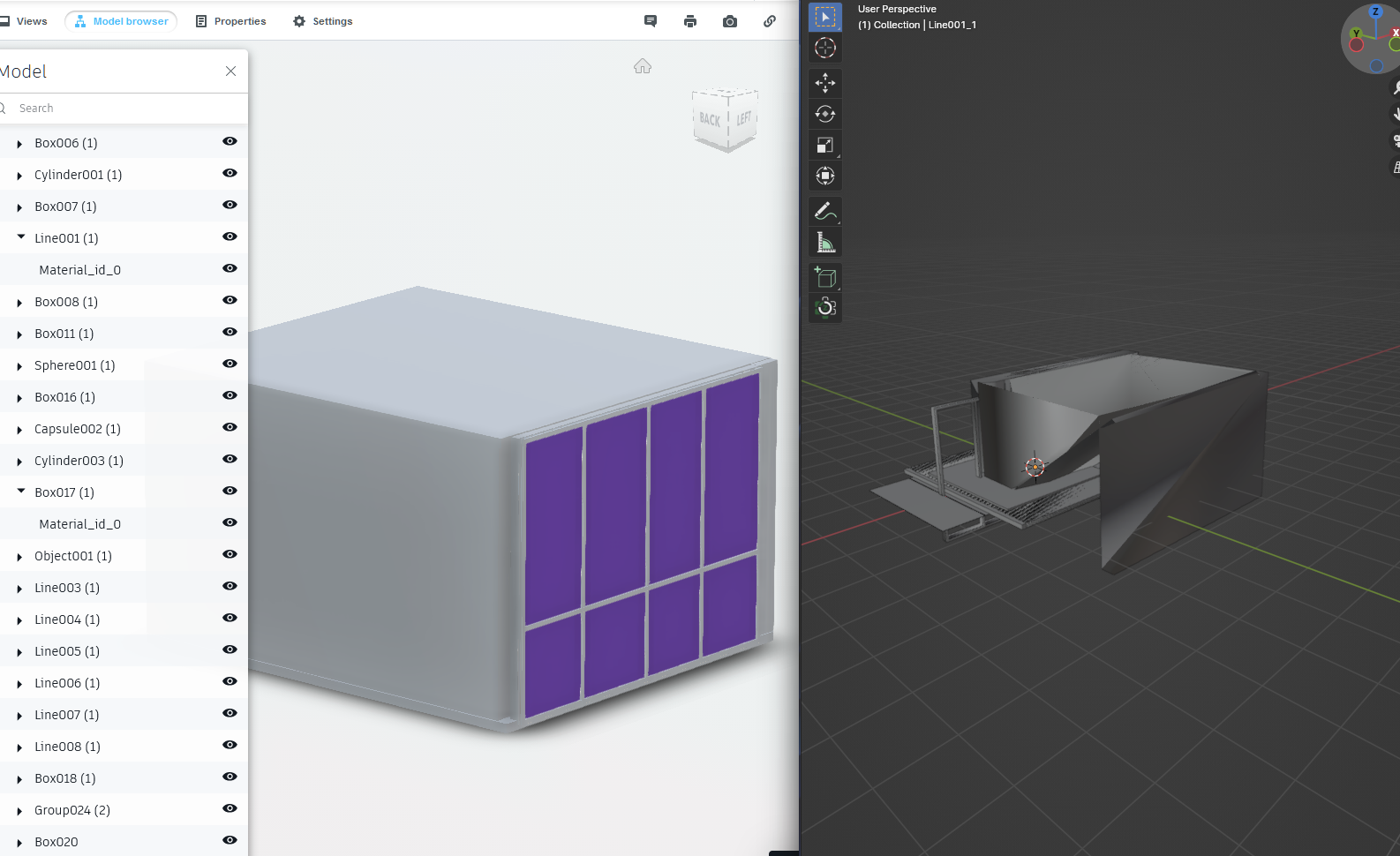Open the Settings tab
This screenshot has height=856, width=1400.
(323, 21)
